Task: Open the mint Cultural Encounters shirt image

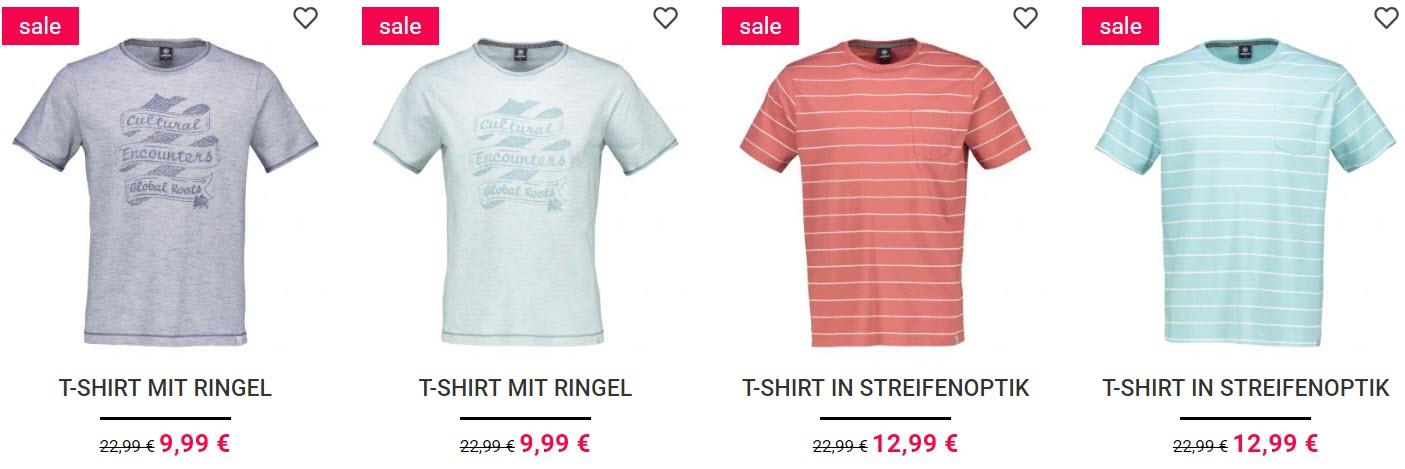Action: click(x=525, y=193)
